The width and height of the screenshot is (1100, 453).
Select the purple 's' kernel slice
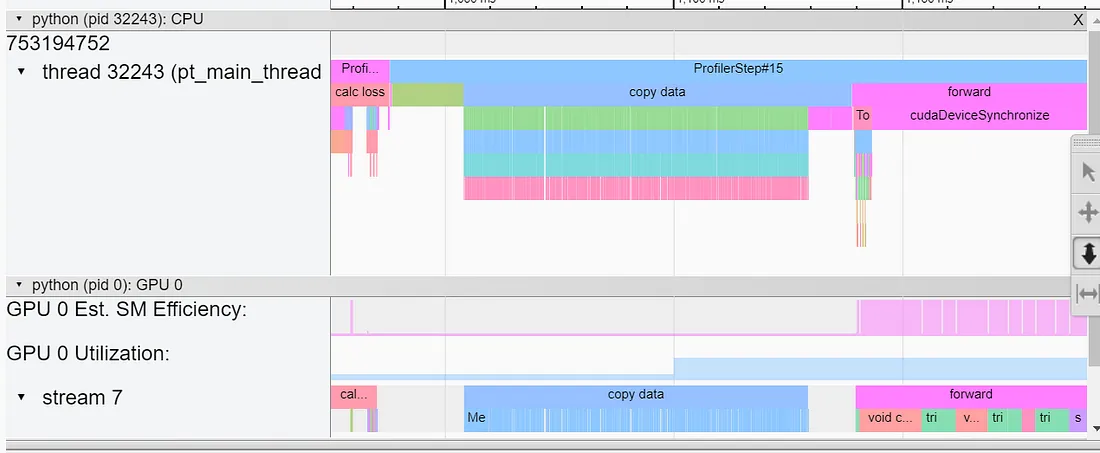1078,420
